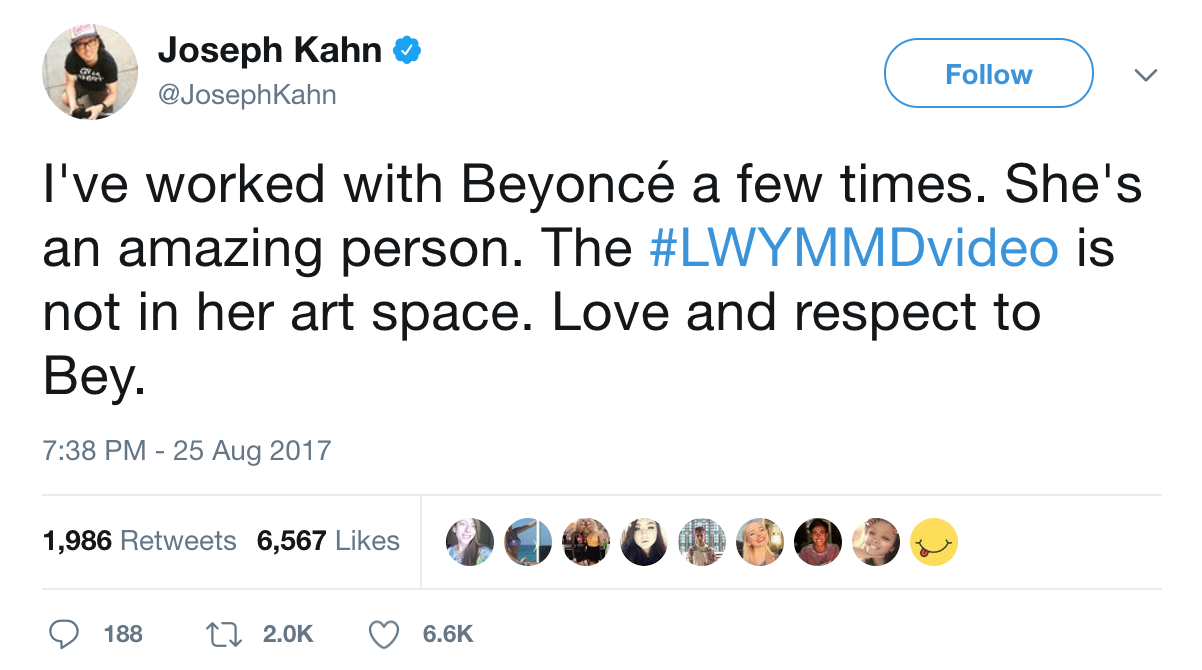Open the 7:38 PM tweet timestamp
Screen dimensions: 1202x670
pyautogui.click(x=186, y=450)
